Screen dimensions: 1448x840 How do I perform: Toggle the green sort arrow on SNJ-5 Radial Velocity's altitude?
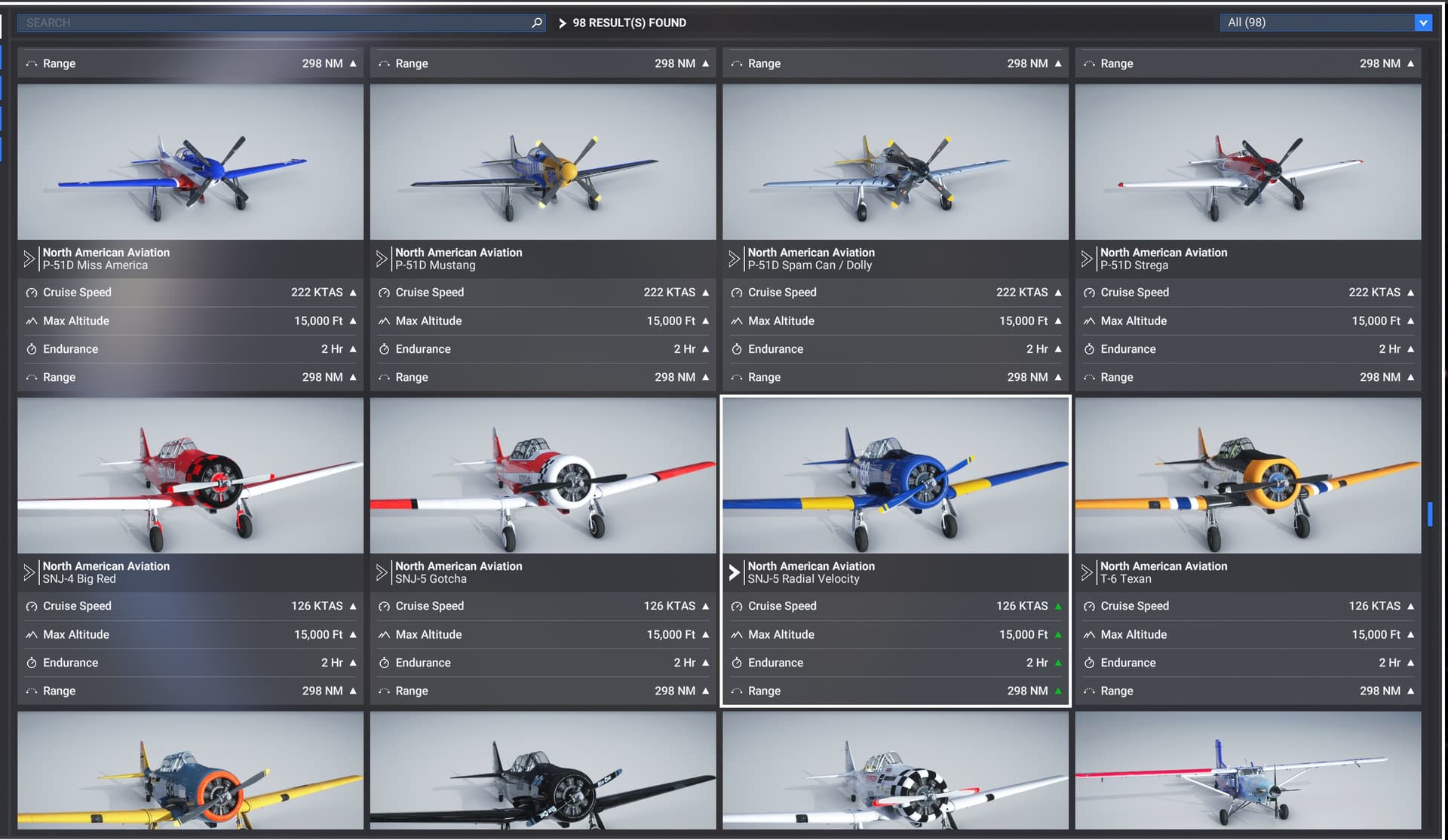pos(1057,634)
